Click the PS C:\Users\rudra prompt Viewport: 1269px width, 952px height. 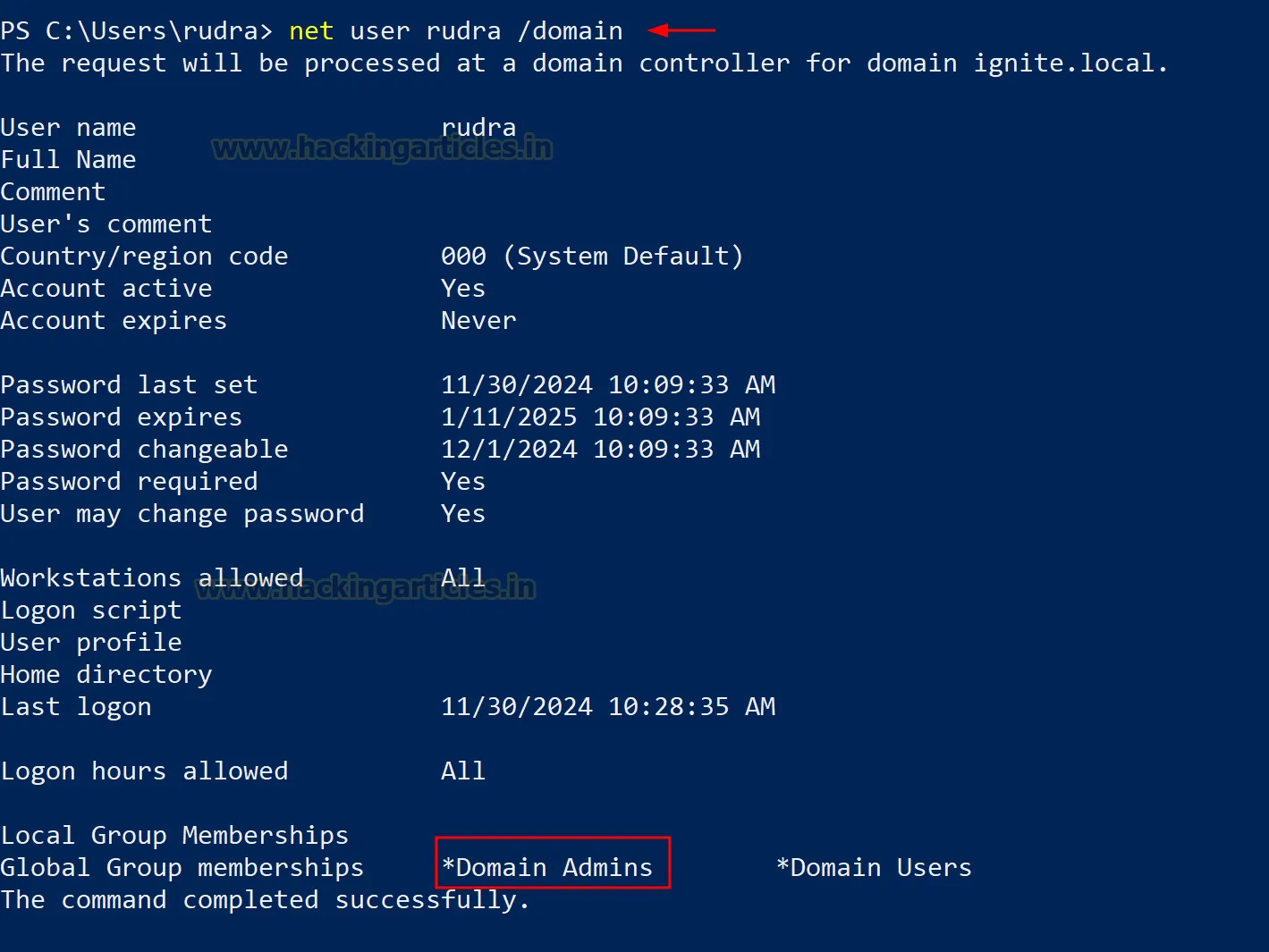pyautogui.click(x=136, y=31)
